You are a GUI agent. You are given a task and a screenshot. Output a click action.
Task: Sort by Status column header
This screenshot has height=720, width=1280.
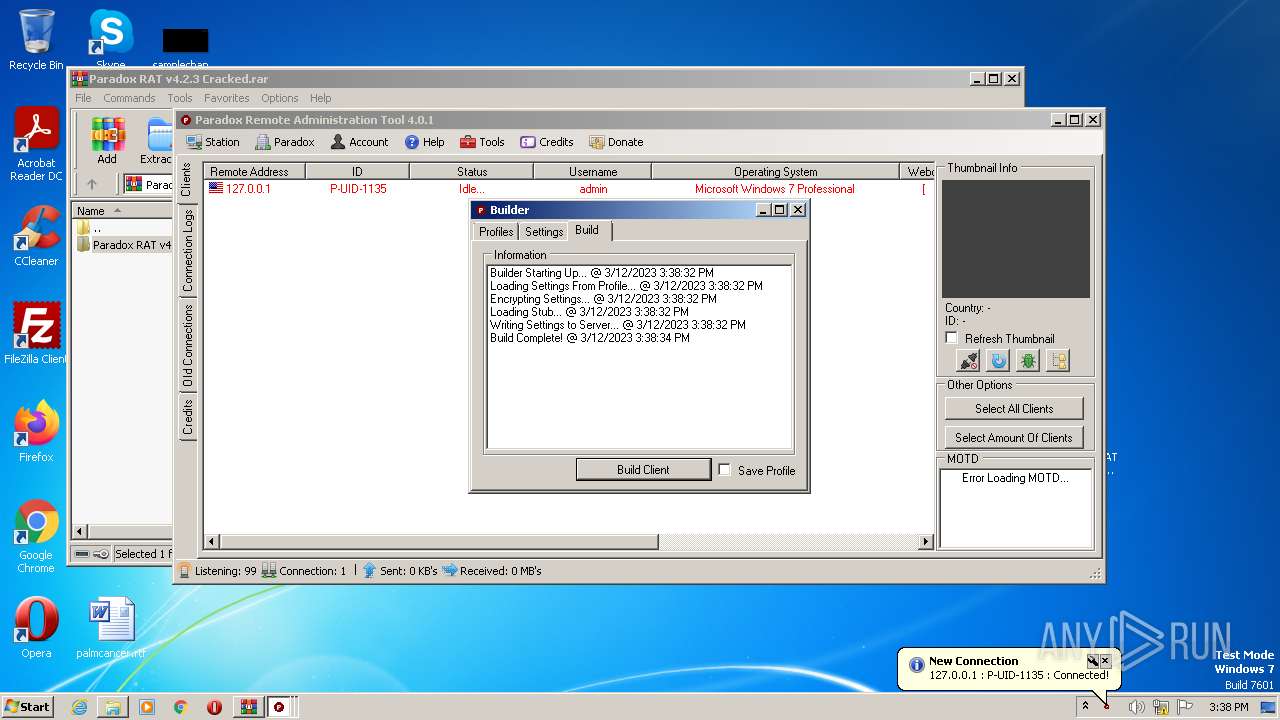[472, 171]
